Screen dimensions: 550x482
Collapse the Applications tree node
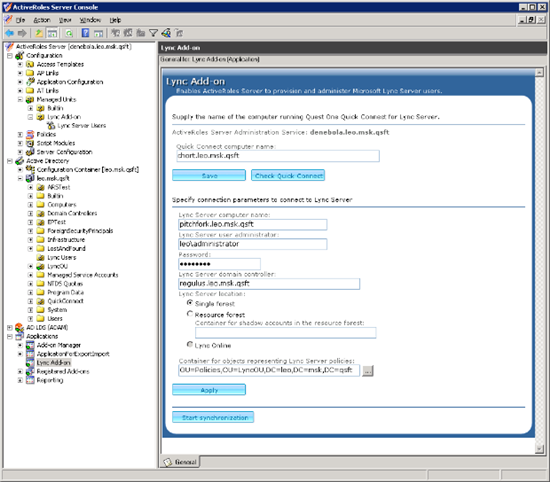[10, 336]
